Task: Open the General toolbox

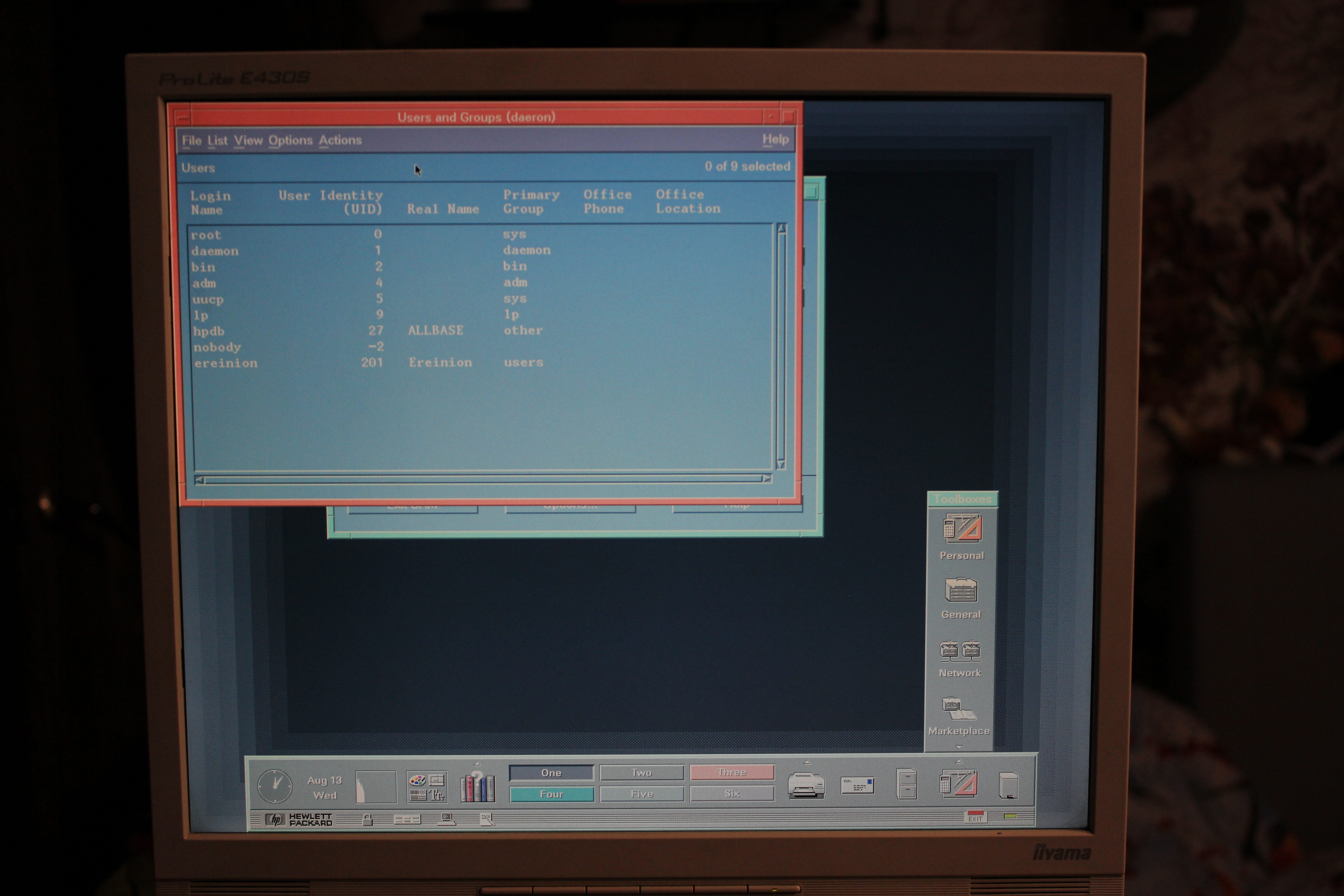Action: (961, 591)
